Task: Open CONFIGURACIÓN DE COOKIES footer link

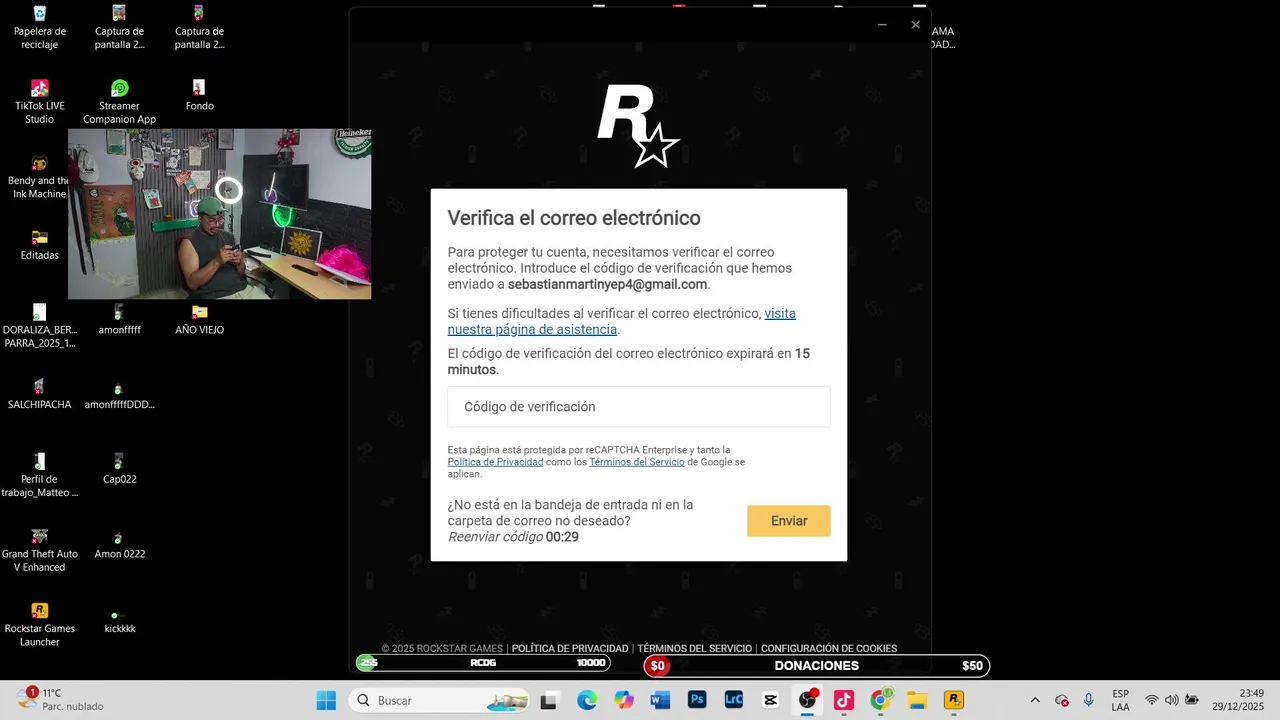Action: click(x=829, y=648)
